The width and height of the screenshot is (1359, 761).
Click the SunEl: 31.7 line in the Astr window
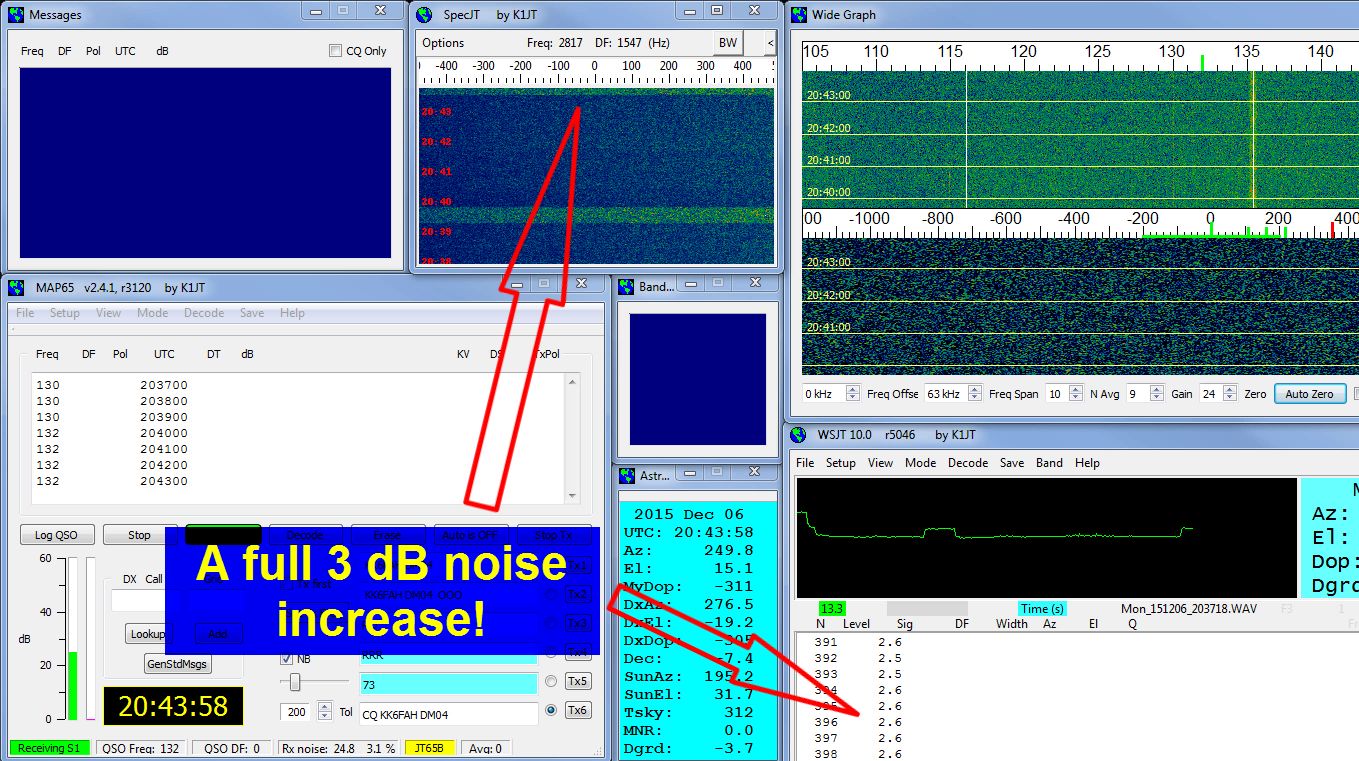point(688,695)
